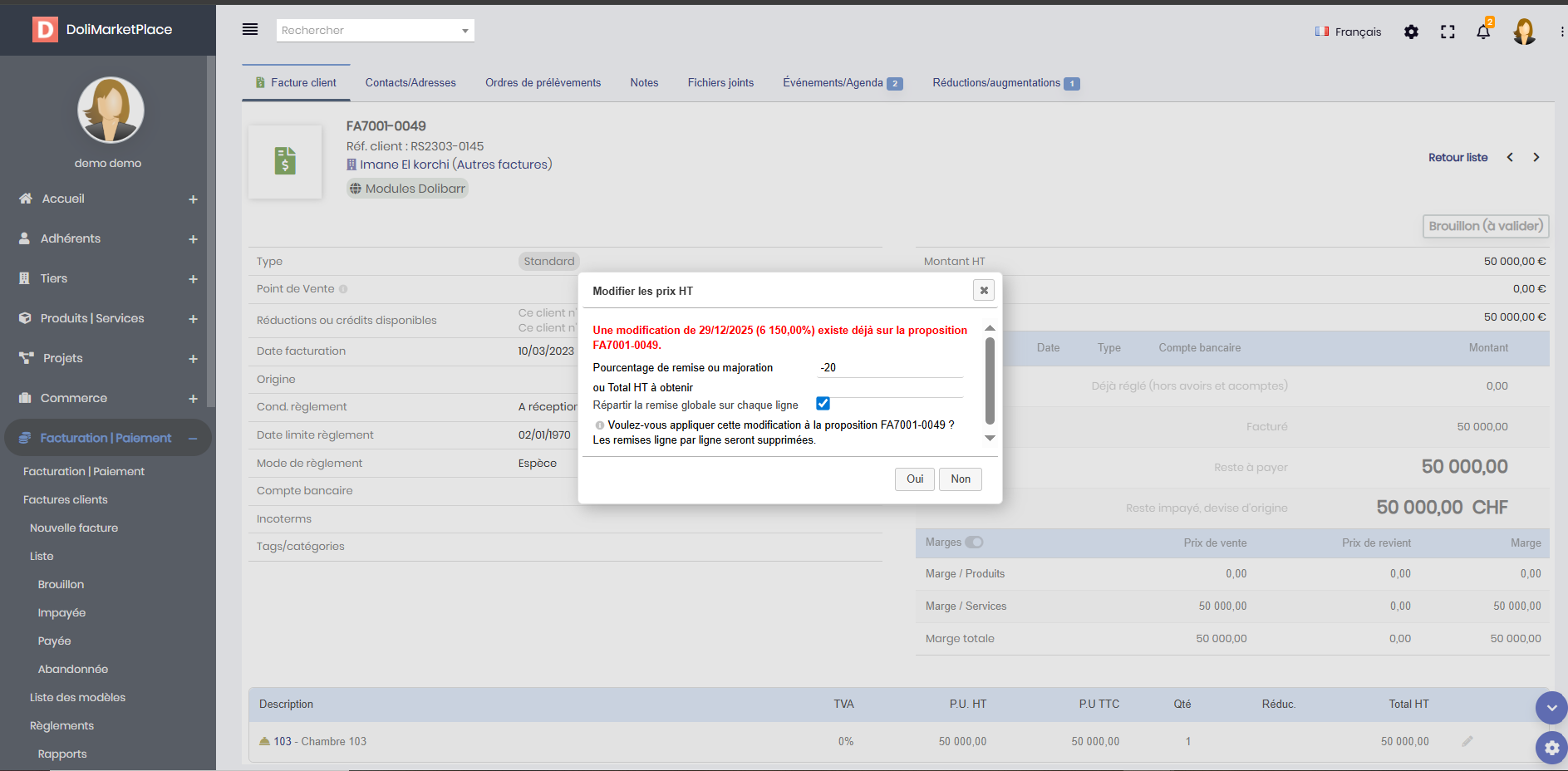Uncheck Répartir la remise globale checkbox
Viewport: 1568px width, 771px height.
[x=823, y=404]
